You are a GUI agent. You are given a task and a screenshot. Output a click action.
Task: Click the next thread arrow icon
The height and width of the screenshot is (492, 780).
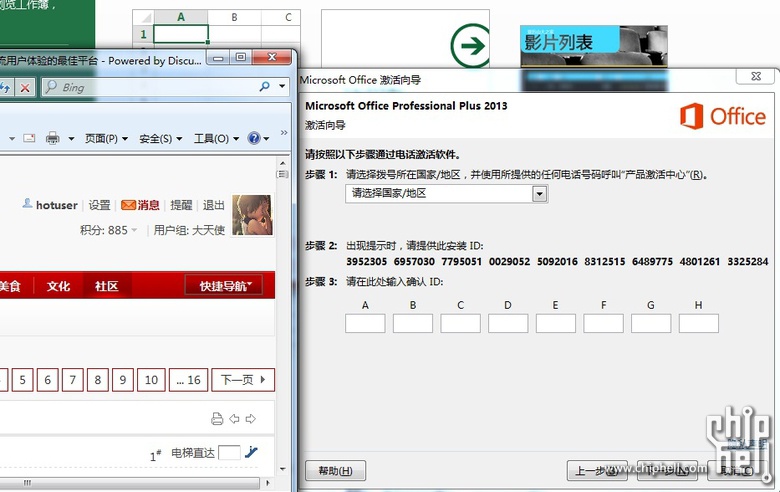point(251,419)
